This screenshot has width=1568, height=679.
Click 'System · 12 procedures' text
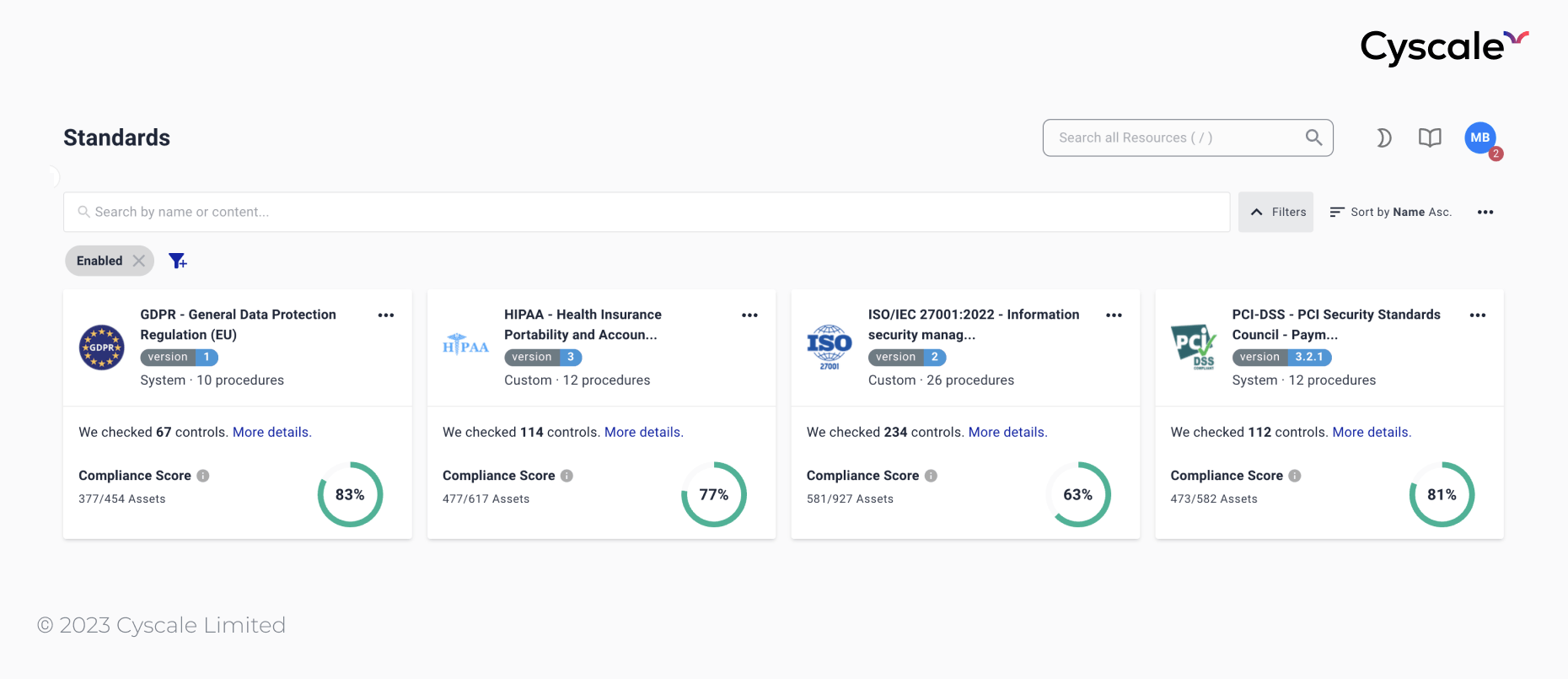(1304, 380)
